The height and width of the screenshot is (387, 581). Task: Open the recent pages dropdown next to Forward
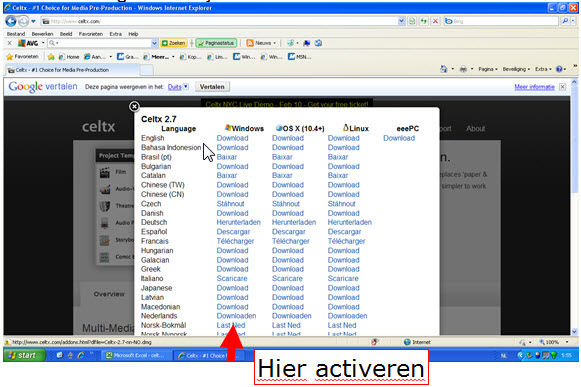tap(33, 21)
